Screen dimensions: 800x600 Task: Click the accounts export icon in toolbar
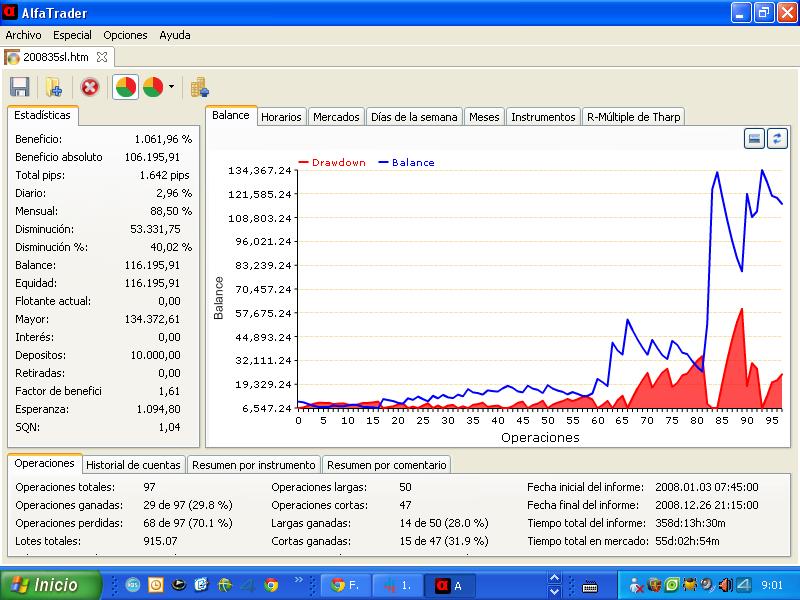pos(200,87)
